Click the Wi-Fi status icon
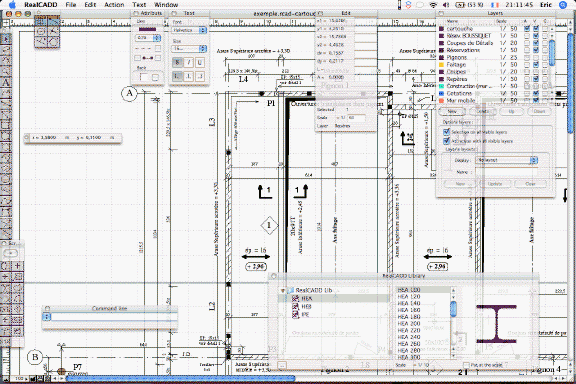Image resolution: width=576 pixels, height=384 pixels. [x=433, y=5]
